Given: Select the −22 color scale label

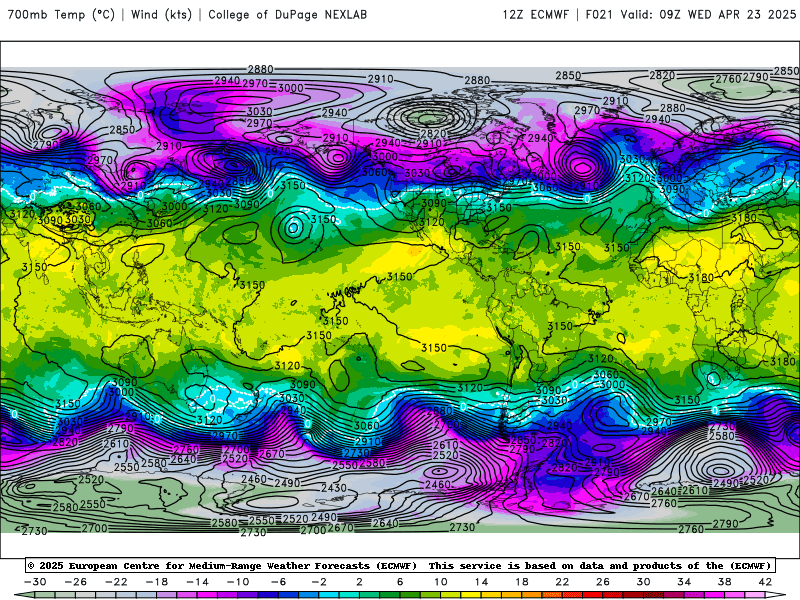Looking at the screenshot, I should [116, 582].
